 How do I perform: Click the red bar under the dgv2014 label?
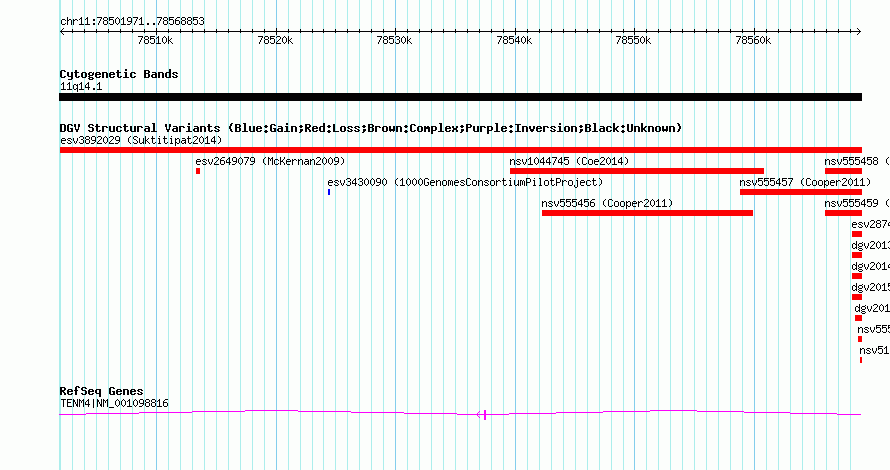(x=857, y=276)
